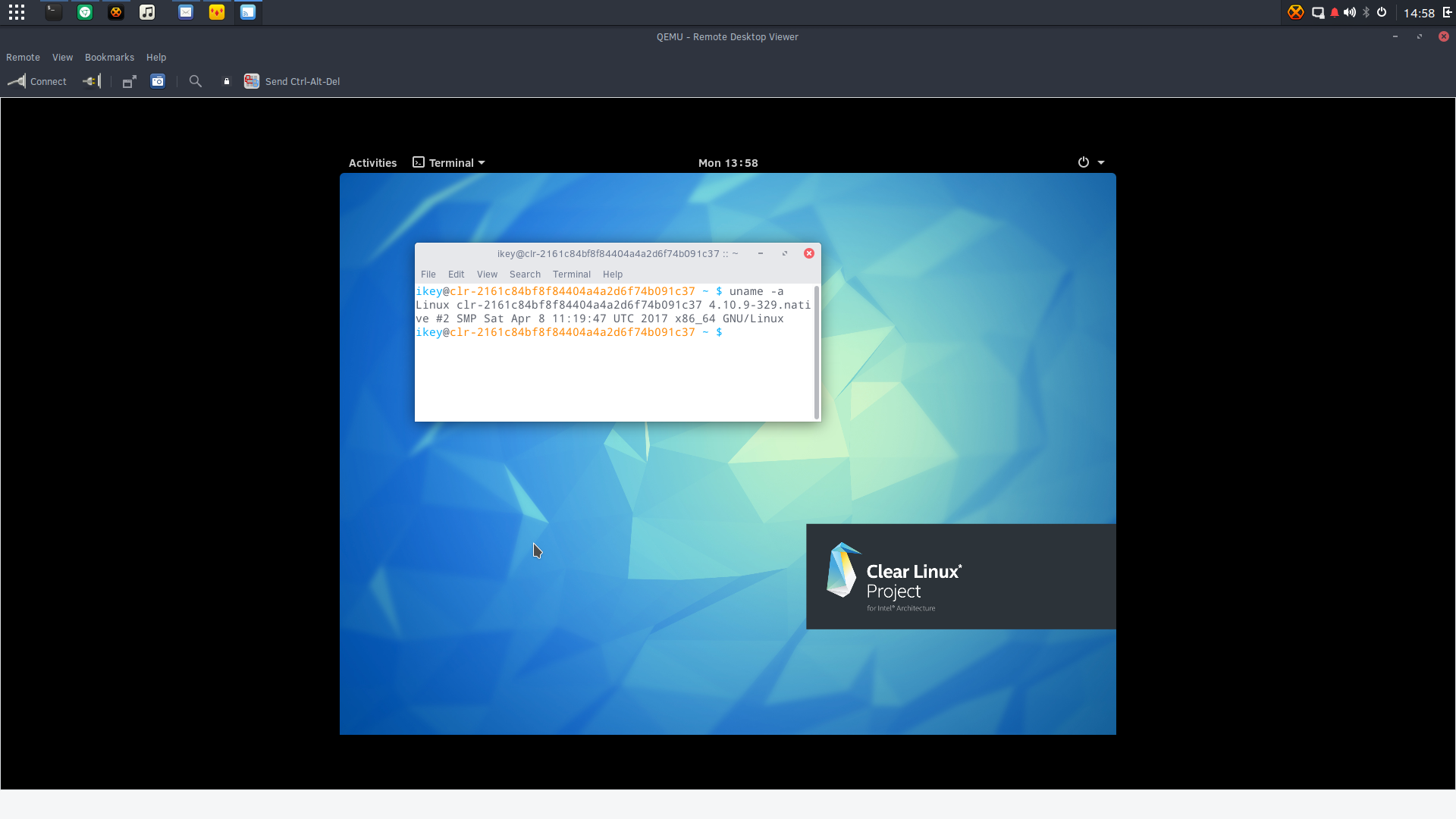The image size is (1456, 819).
Task: Click the Send Ctrl-Alt-Del keyboard icon
Action: click(x=252, y=81)
